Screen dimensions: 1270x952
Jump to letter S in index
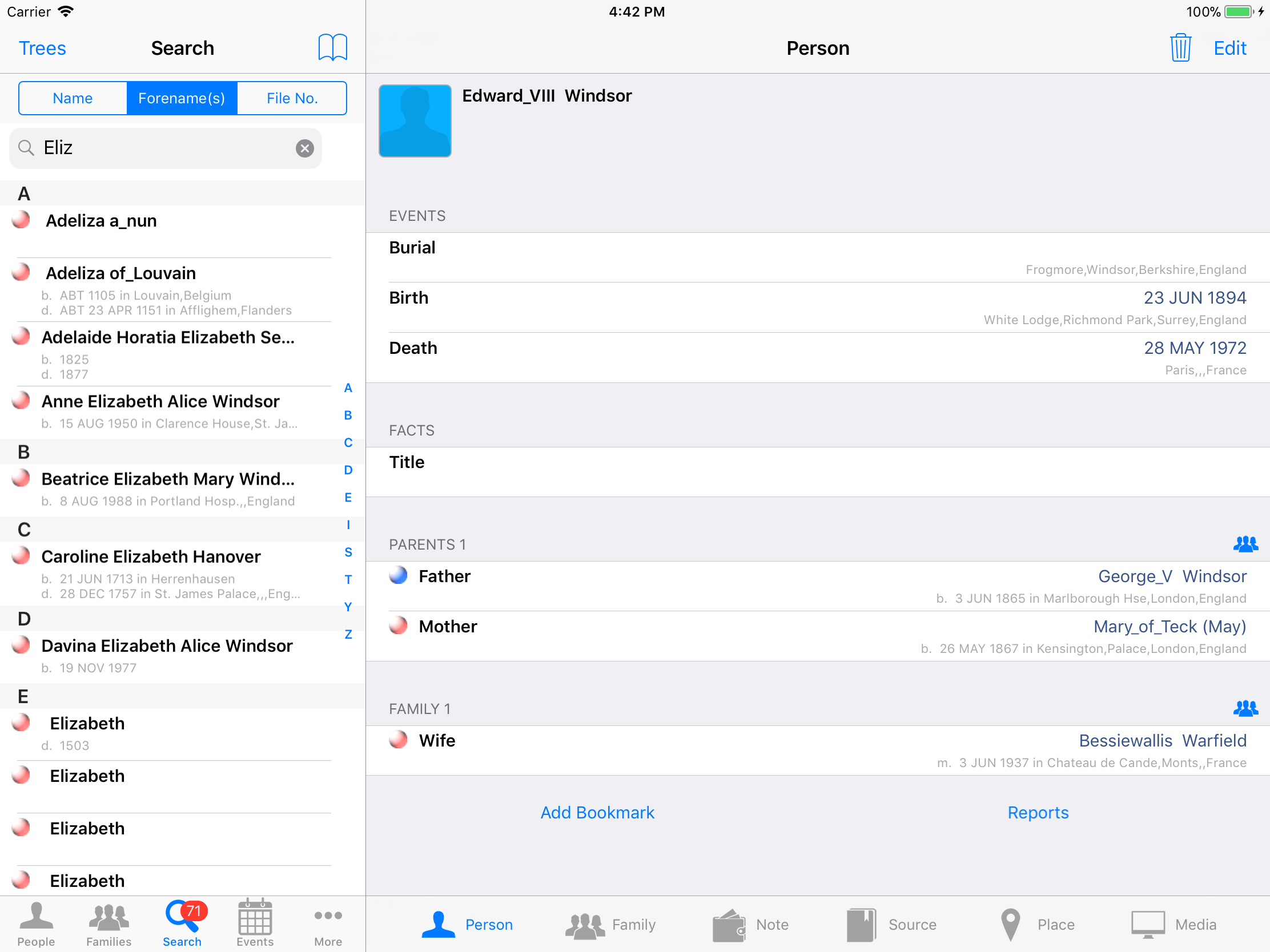click(x=348, y=552)
